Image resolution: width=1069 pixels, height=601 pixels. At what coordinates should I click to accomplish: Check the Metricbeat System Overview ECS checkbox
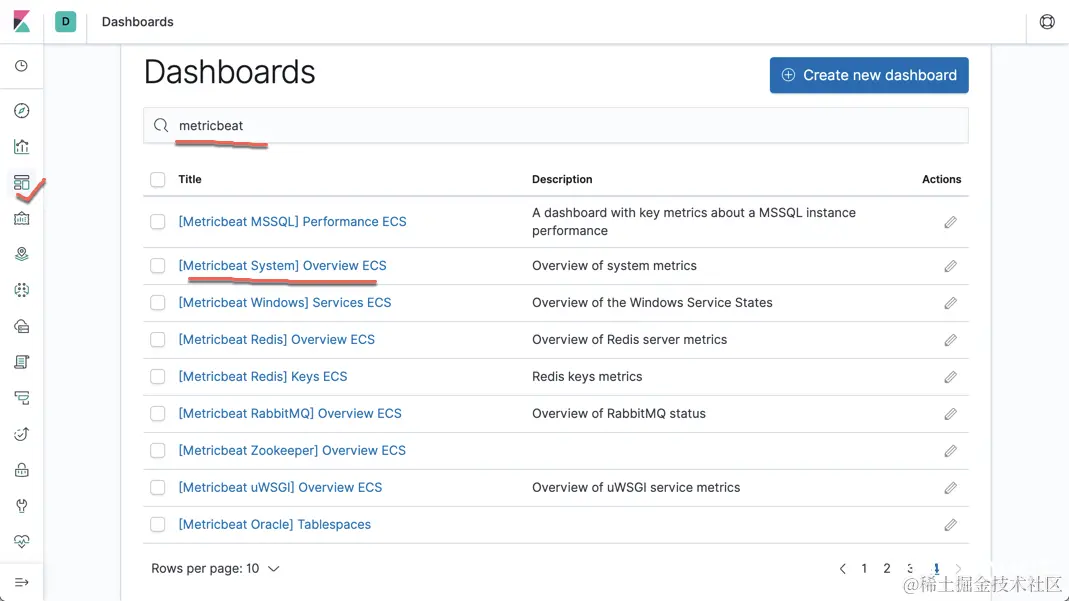coord(158,266)
